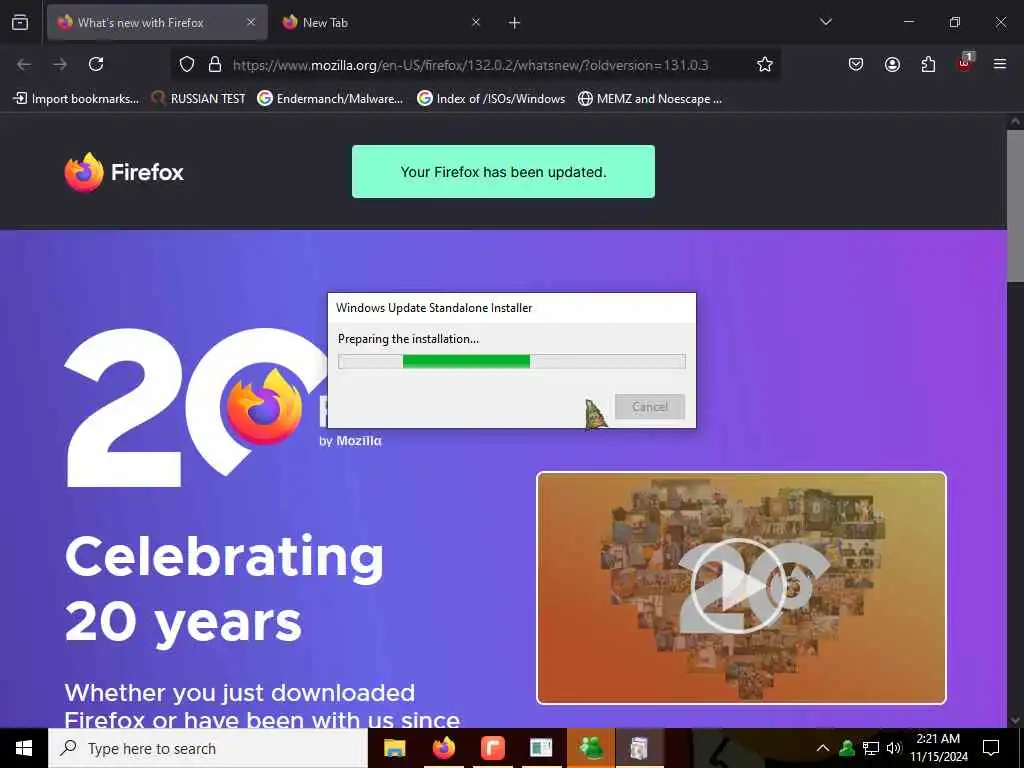Open tracking protection shield icon
The image size is (1024, 768).
pyautogui.click(x=187, y=64)
